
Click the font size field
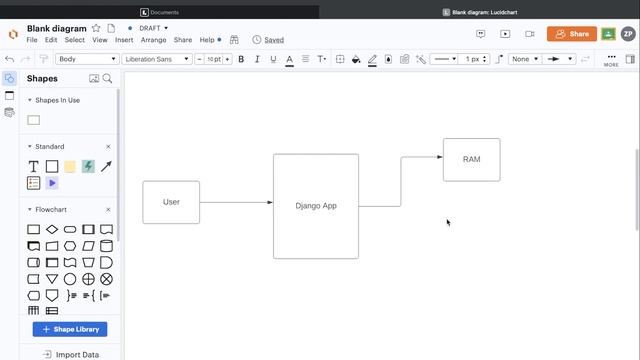(213, 59)
